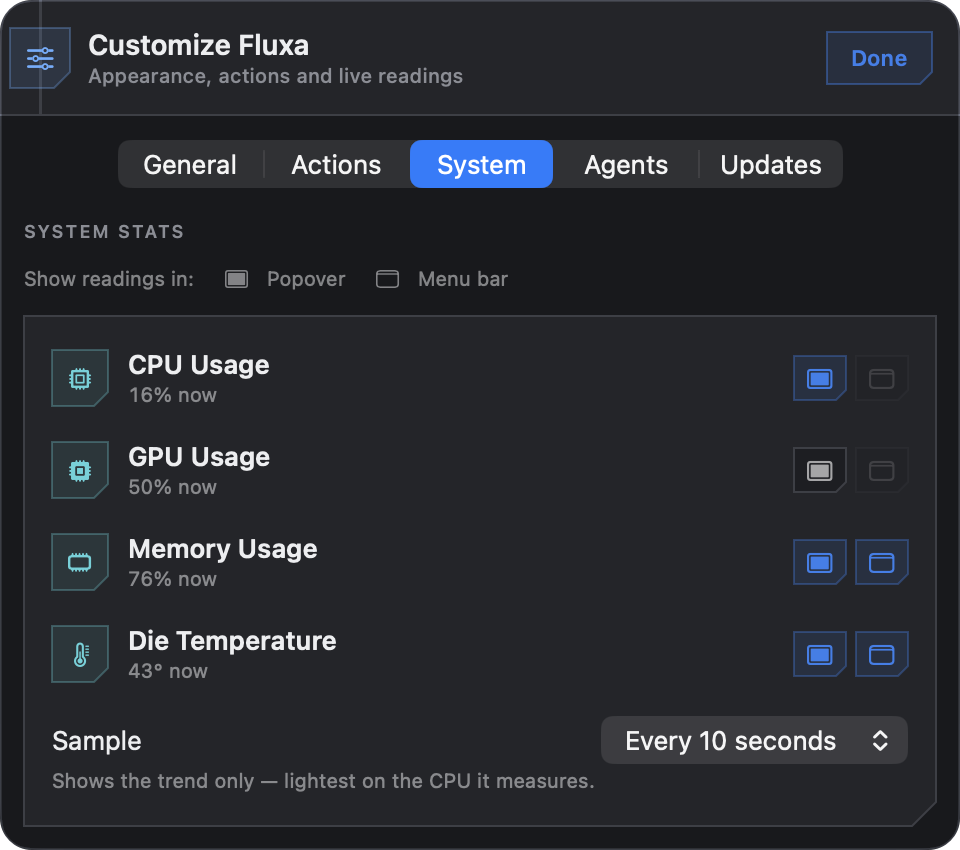Viewport: 960px width, 850px height.
Task: Toggle GPU Usage popover display
Action: click(820, 470)
